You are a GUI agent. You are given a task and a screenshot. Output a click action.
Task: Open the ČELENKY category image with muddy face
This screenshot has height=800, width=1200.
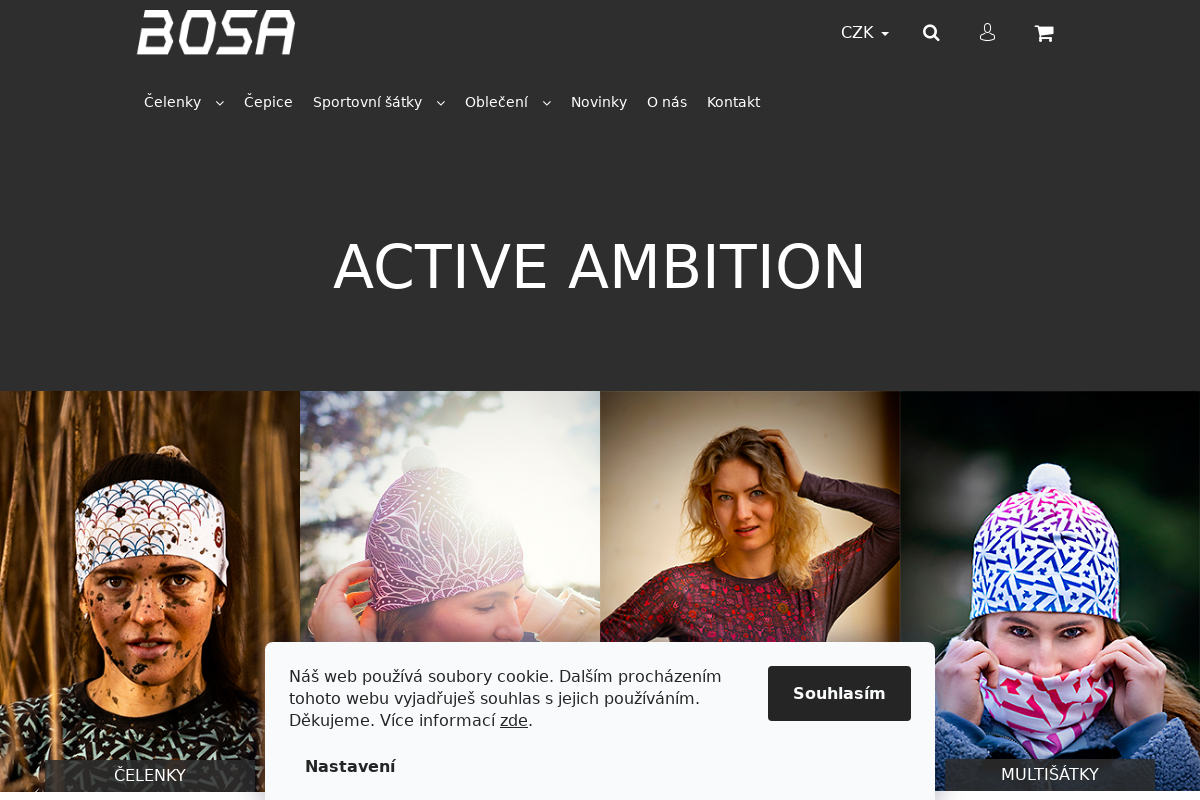[x=150, y=595]
